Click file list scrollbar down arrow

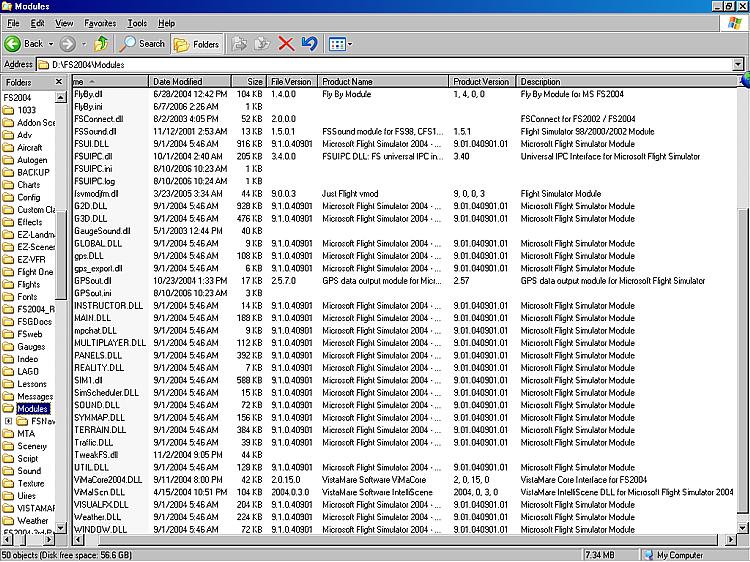pos(744,528)
